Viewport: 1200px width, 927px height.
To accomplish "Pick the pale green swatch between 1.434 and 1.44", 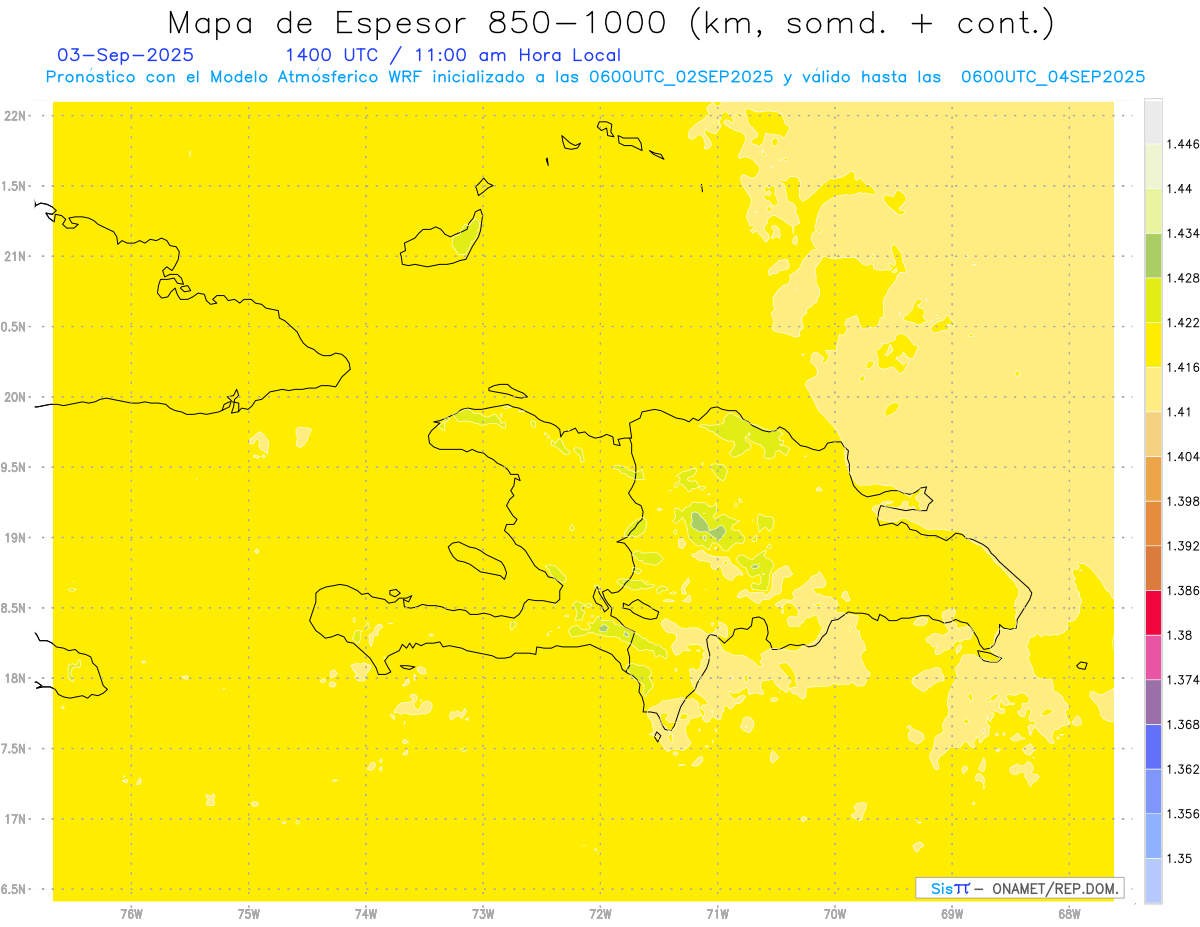I will click(1153, 211).
